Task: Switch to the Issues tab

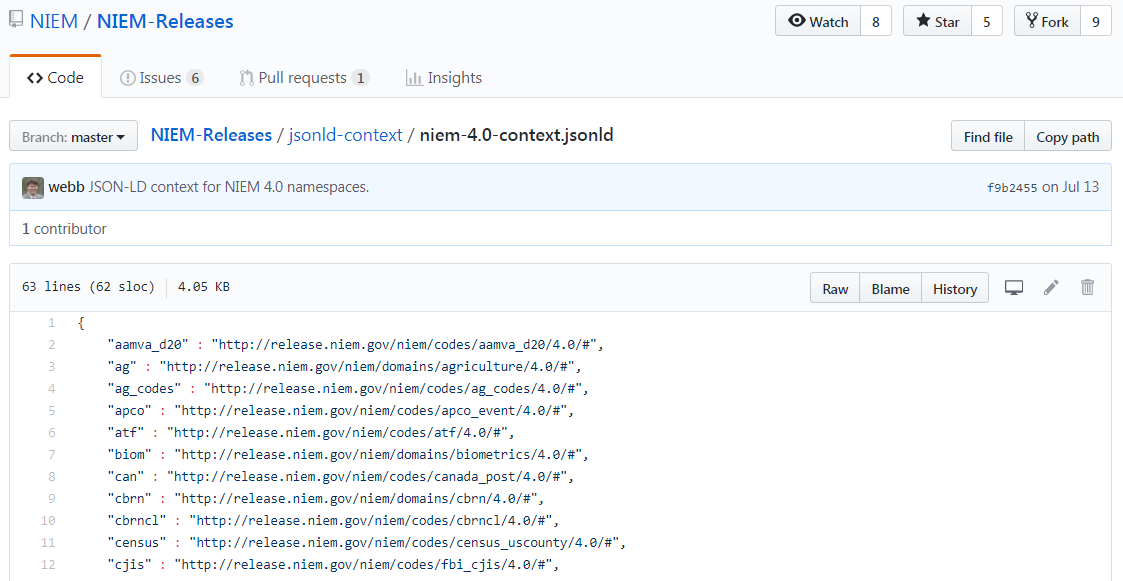Action: click(160, 78)
